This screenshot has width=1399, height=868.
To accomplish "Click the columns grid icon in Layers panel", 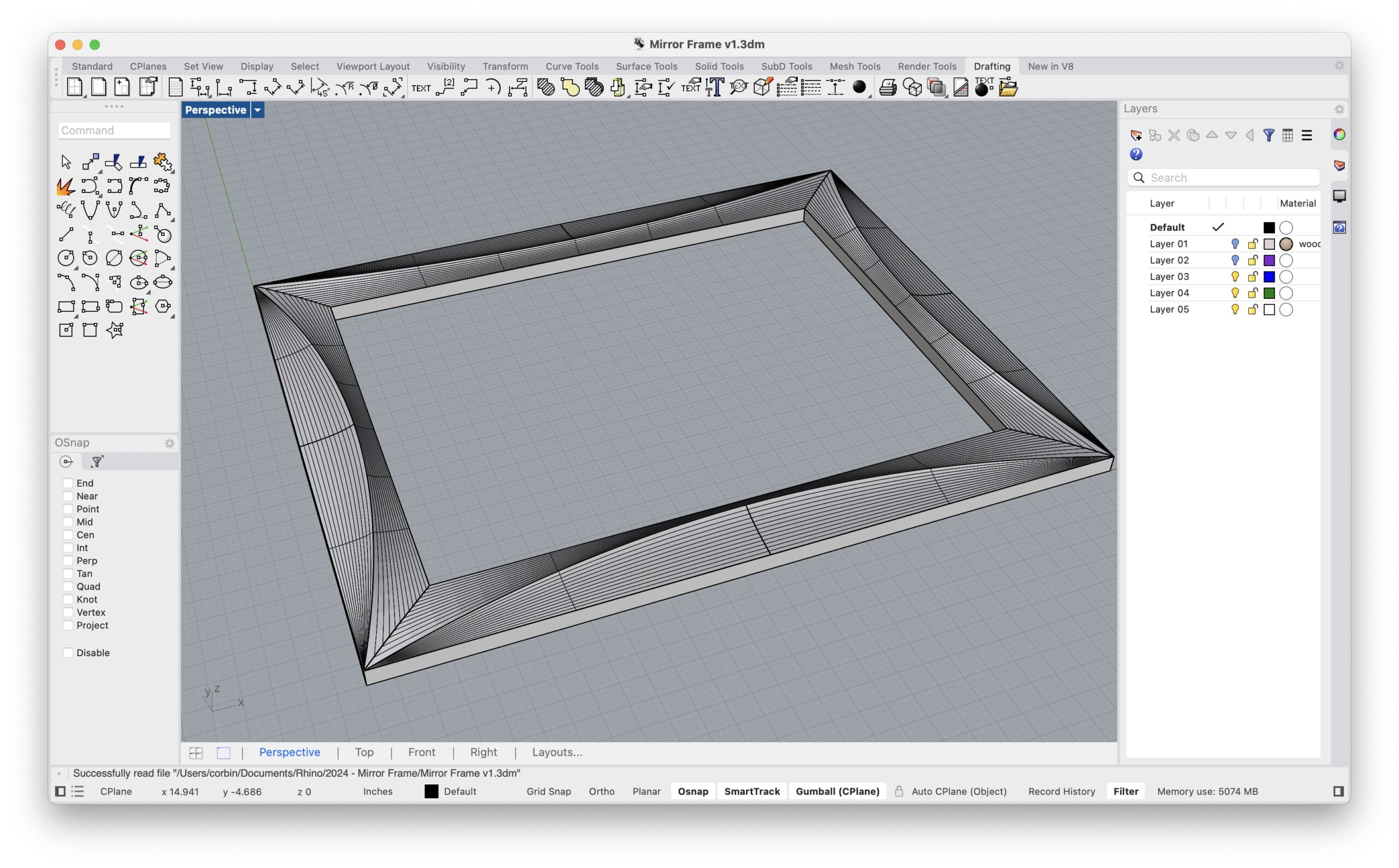I will point(1288,135).
